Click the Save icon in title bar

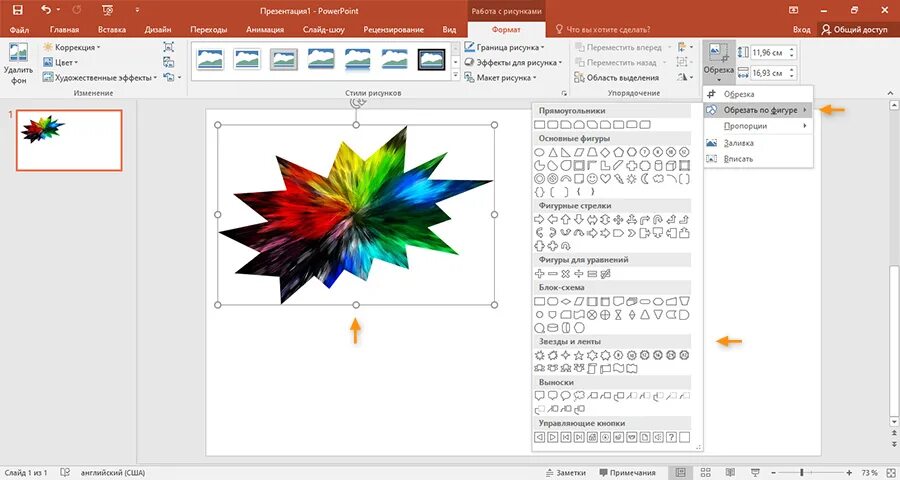18,10
